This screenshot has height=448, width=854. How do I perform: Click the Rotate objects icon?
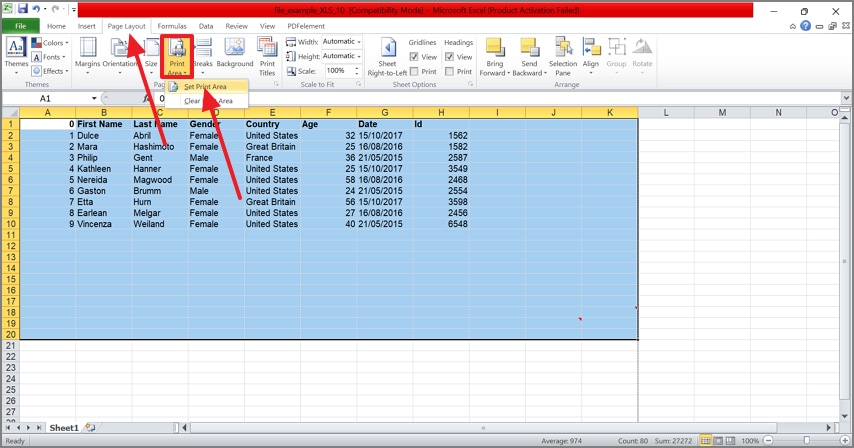pyautogui.click(x=642, y=48)
